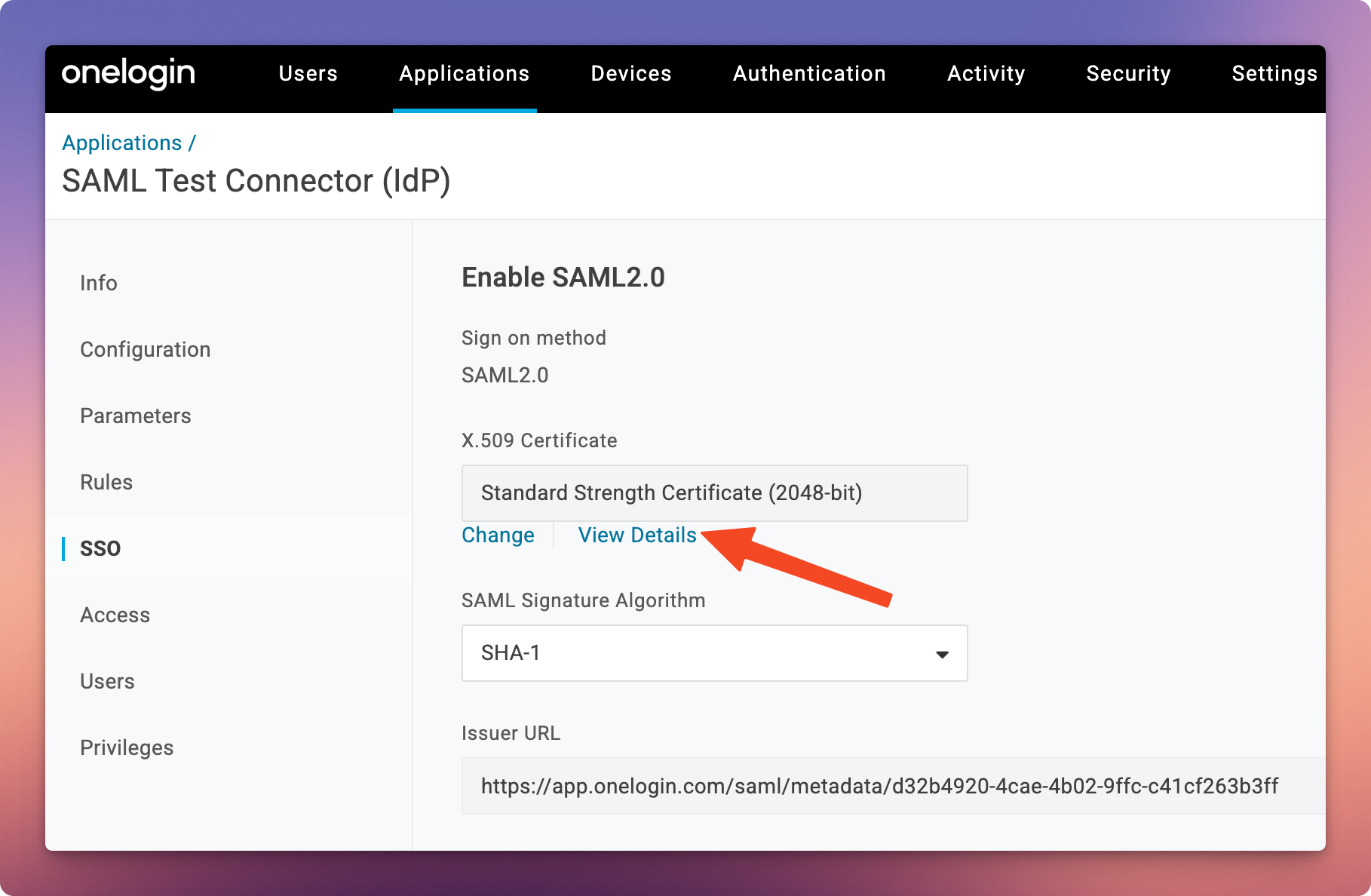
Task: Go to the Privileges tab
Action: pos(127,747)
